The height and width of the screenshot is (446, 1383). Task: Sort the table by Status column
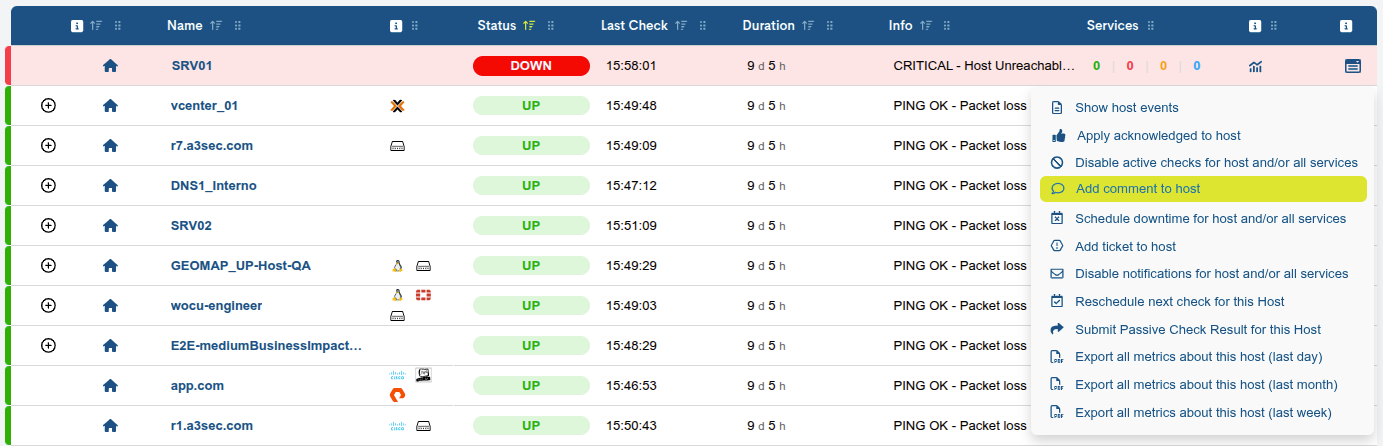528,26
